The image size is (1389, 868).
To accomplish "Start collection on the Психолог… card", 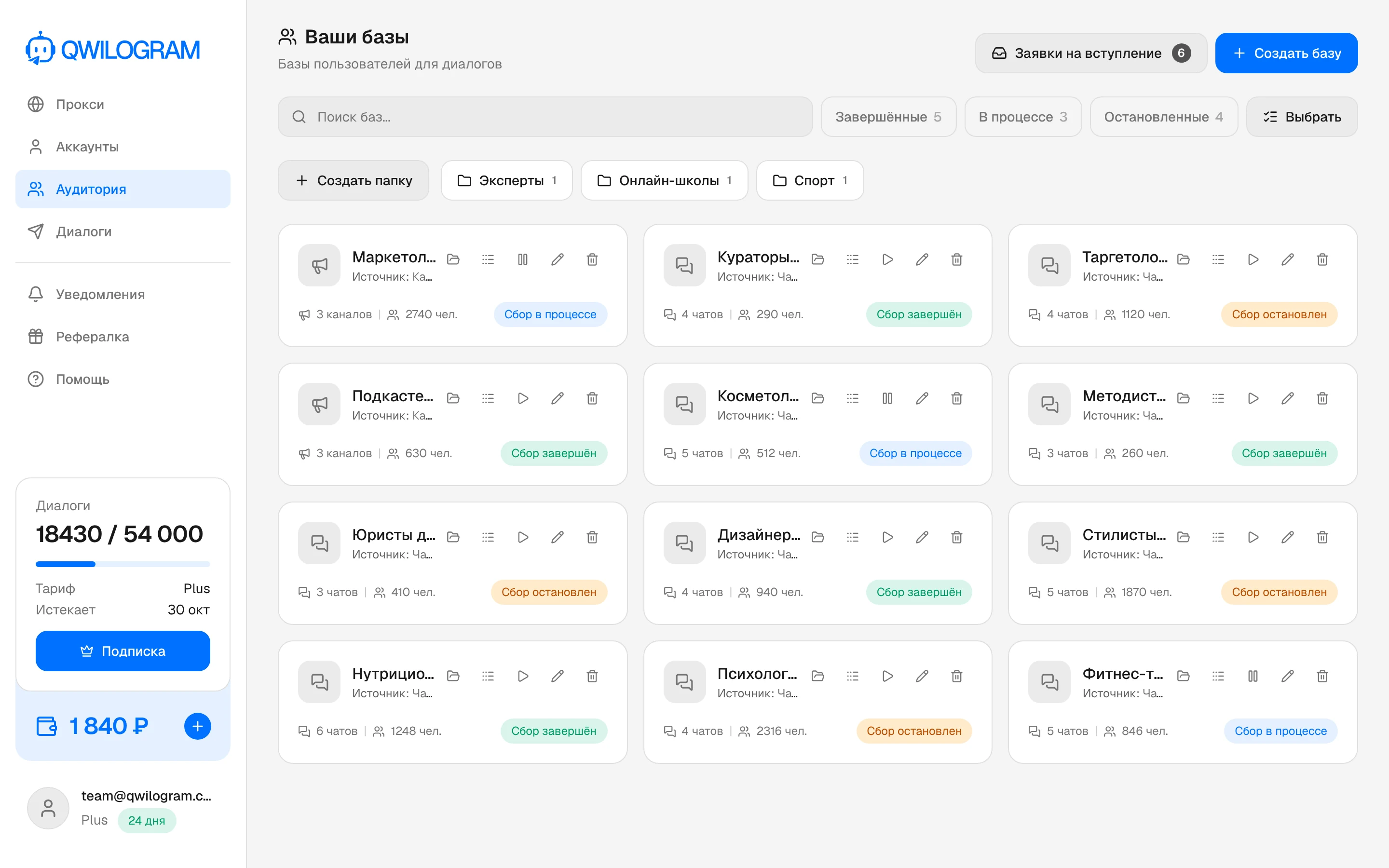I will click(x=887, y=676).
